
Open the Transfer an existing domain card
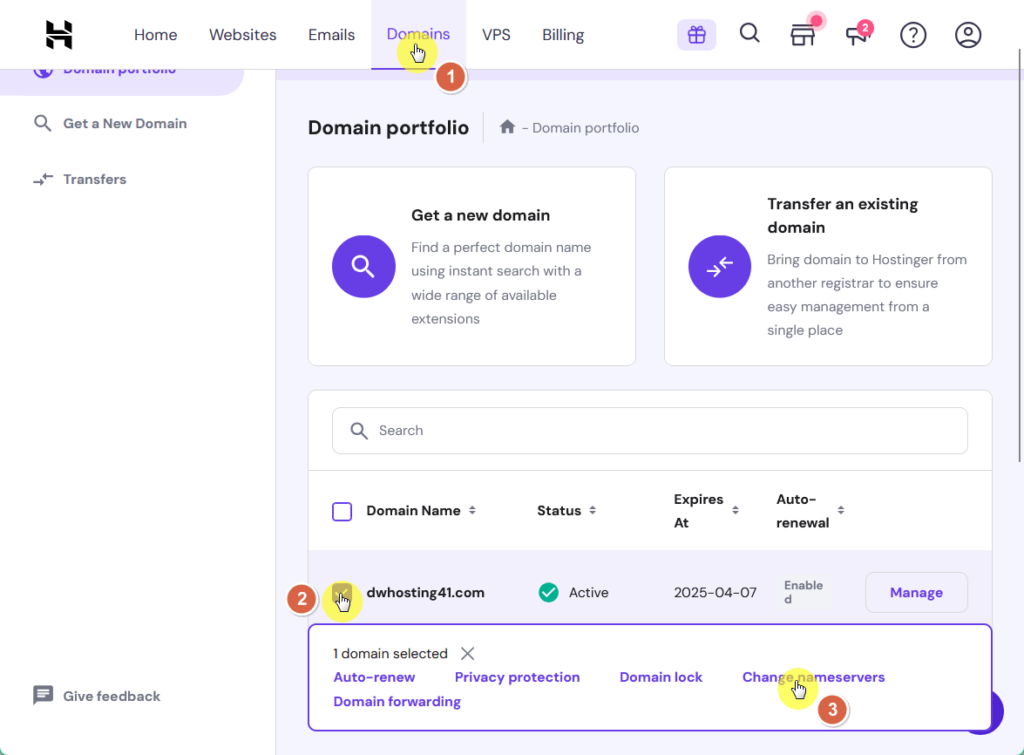coord(828,266)
